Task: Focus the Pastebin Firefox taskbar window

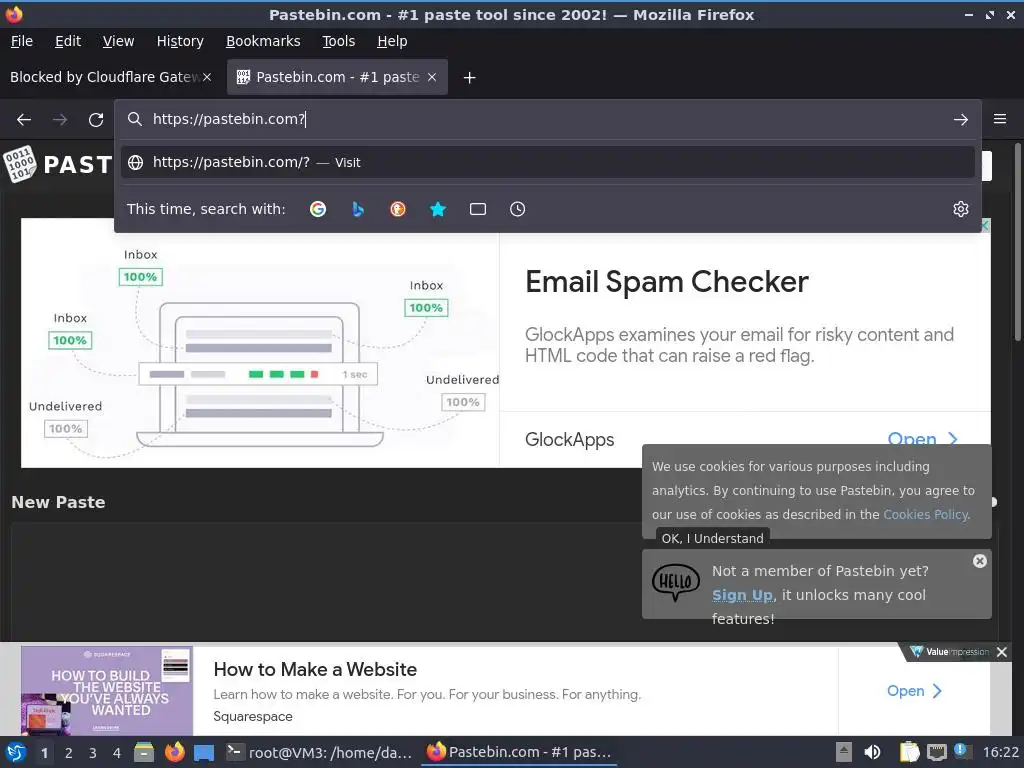Action: [x=519, y=752]
